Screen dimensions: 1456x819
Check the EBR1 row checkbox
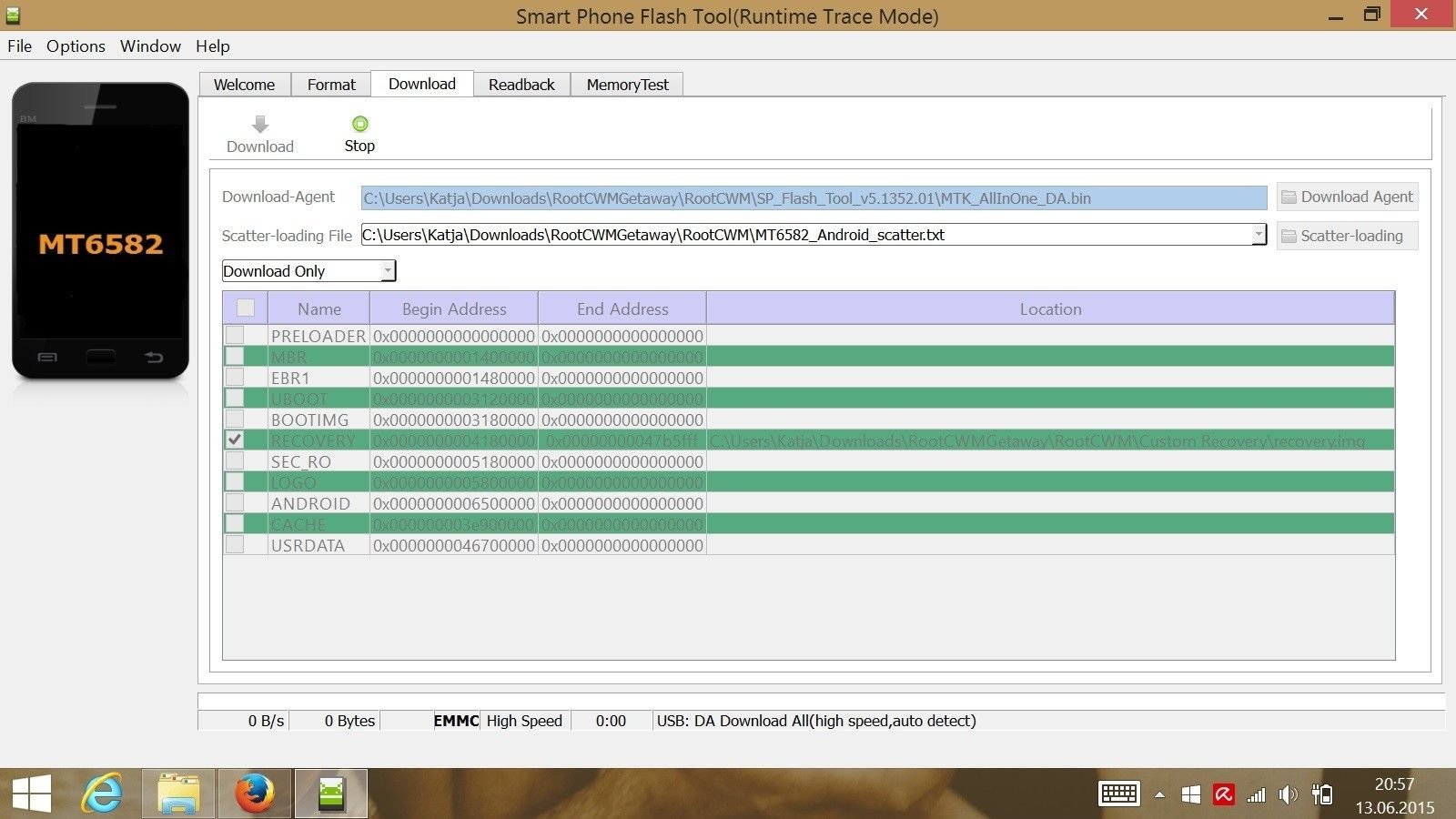click(x=235, y=377)
